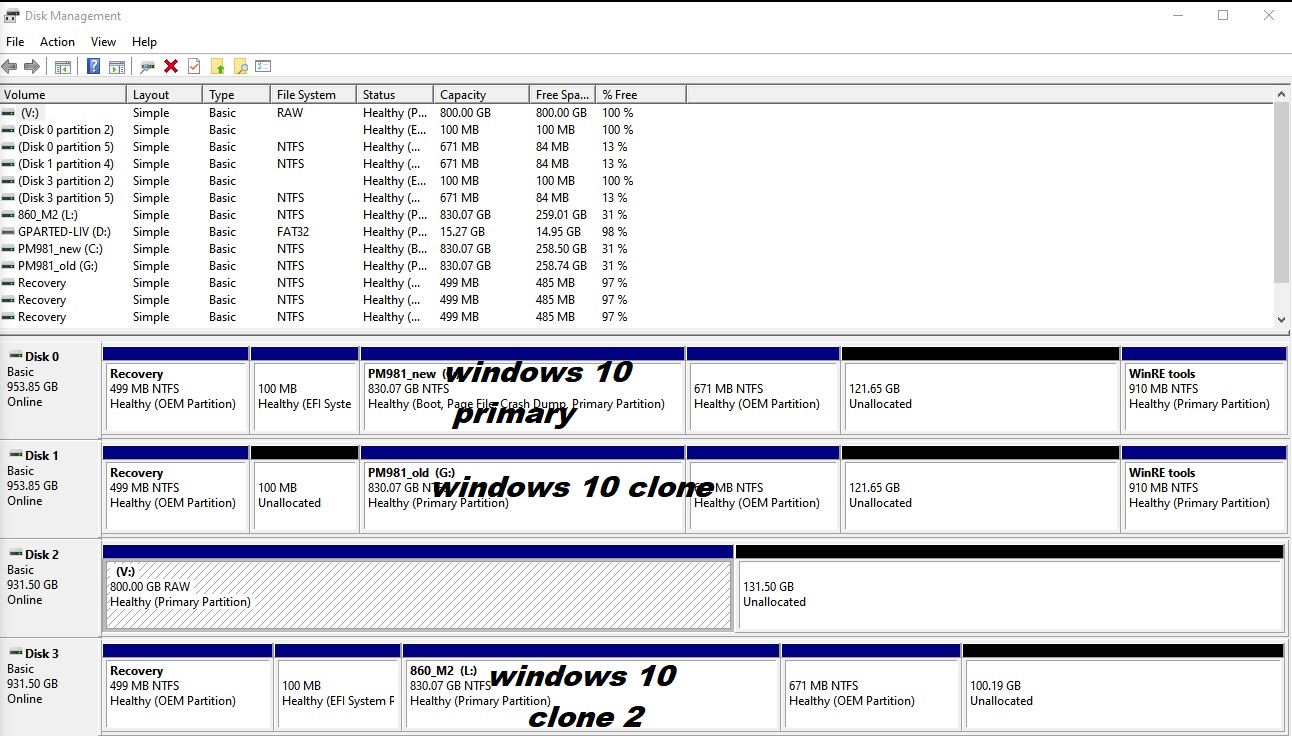
Task: Select Disk 3 Recovery 499 MB partition
Action: click(x=188, y=687)
